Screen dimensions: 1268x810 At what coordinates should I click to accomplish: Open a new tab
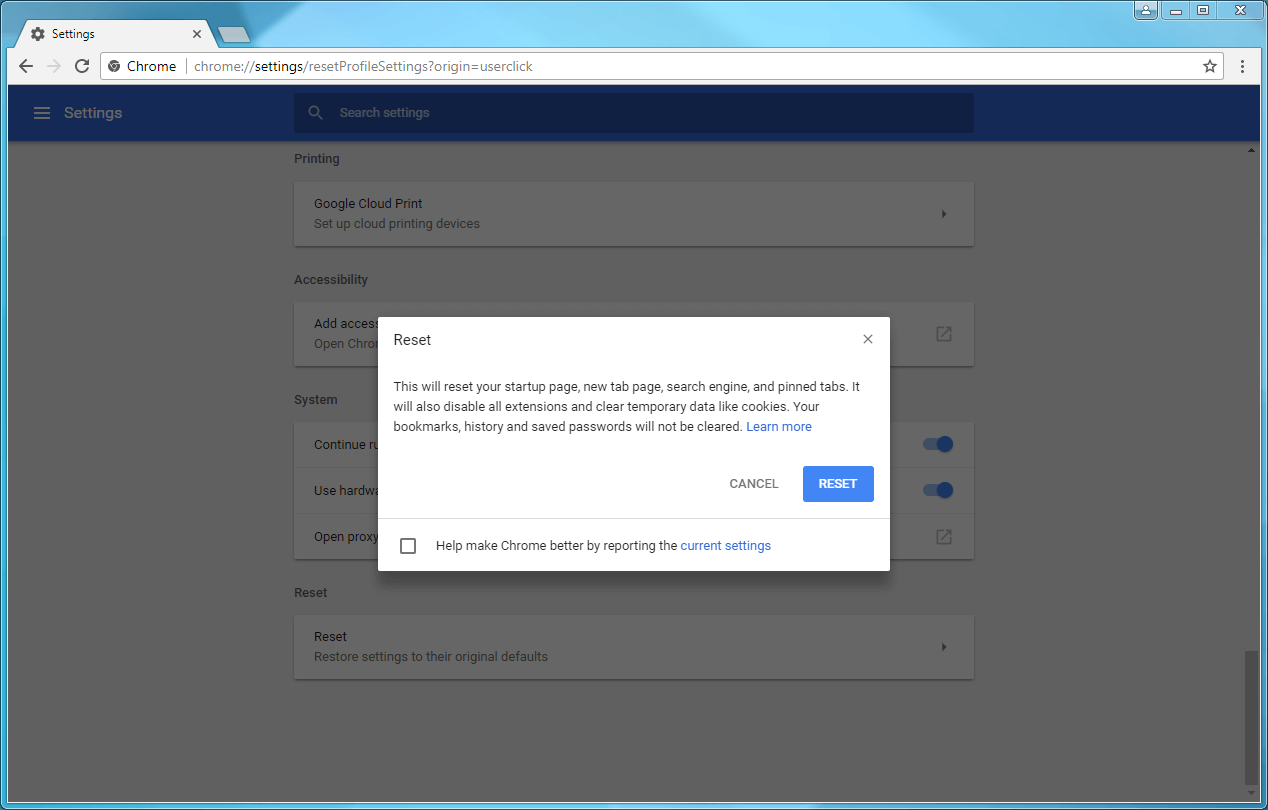pos(234,35)
